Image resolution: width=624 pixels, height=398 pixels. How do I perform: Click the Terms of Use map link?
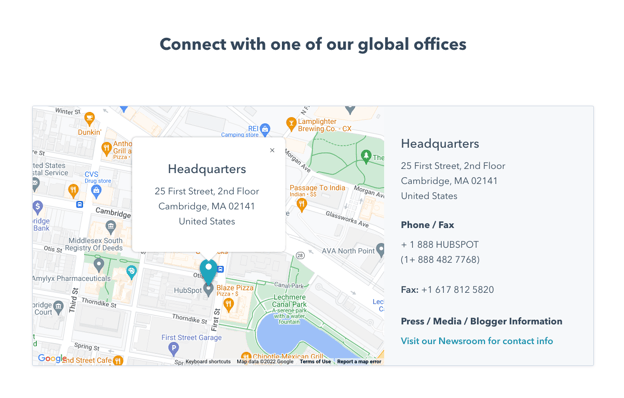(x=315, y=361)
